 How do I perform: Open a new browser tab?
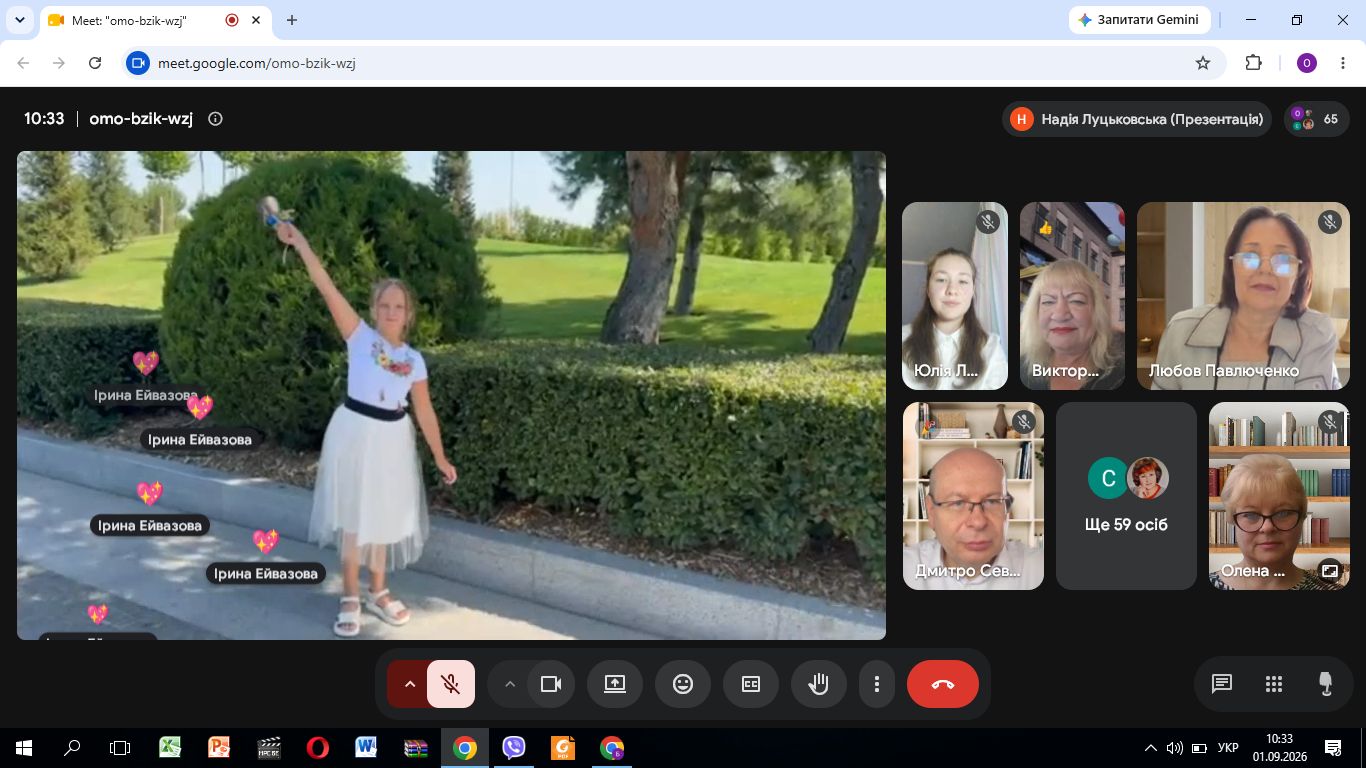pos(292,20)
